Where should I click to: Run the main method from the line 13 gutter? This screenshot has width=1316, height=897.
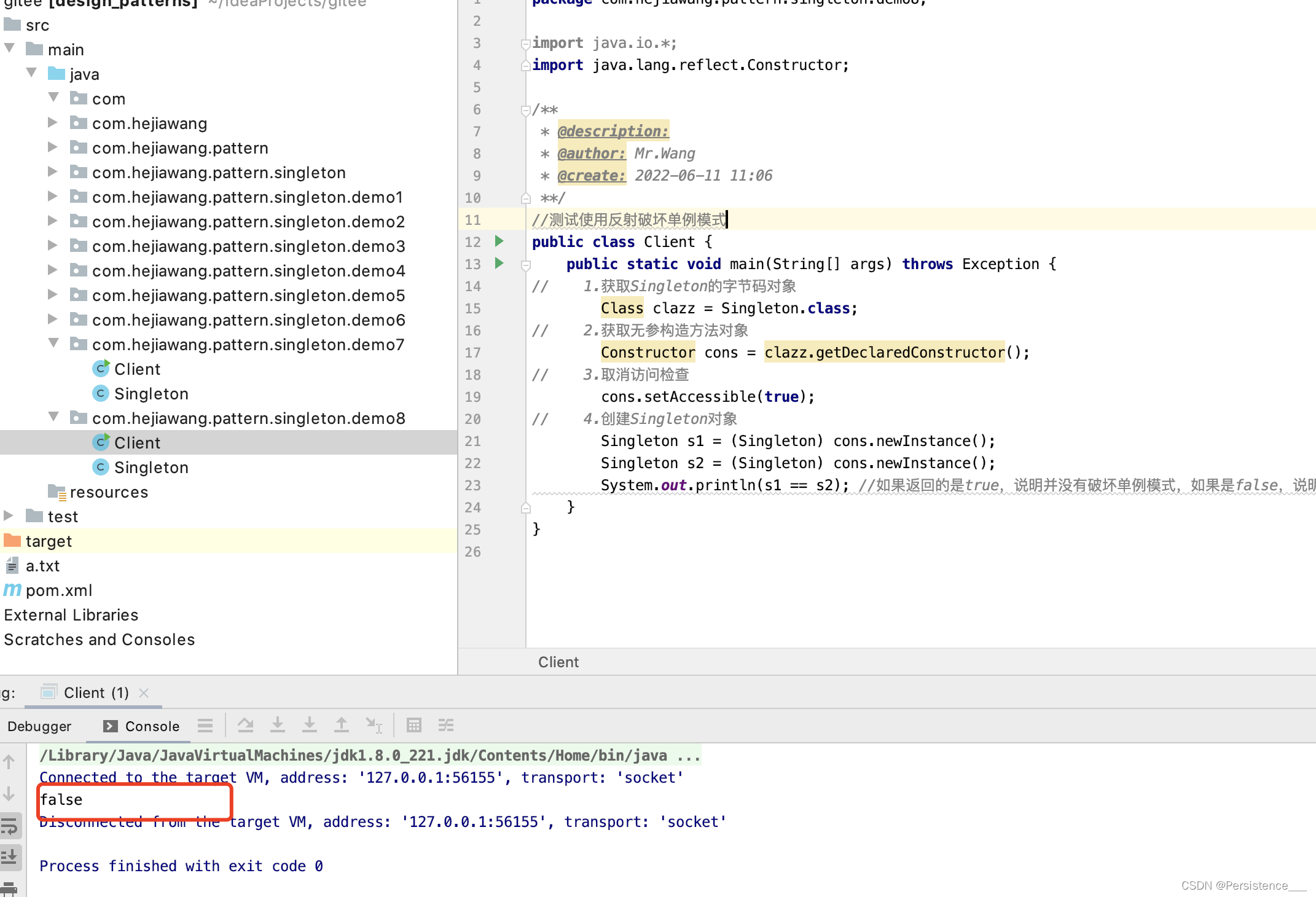click(x=499, y=264)
